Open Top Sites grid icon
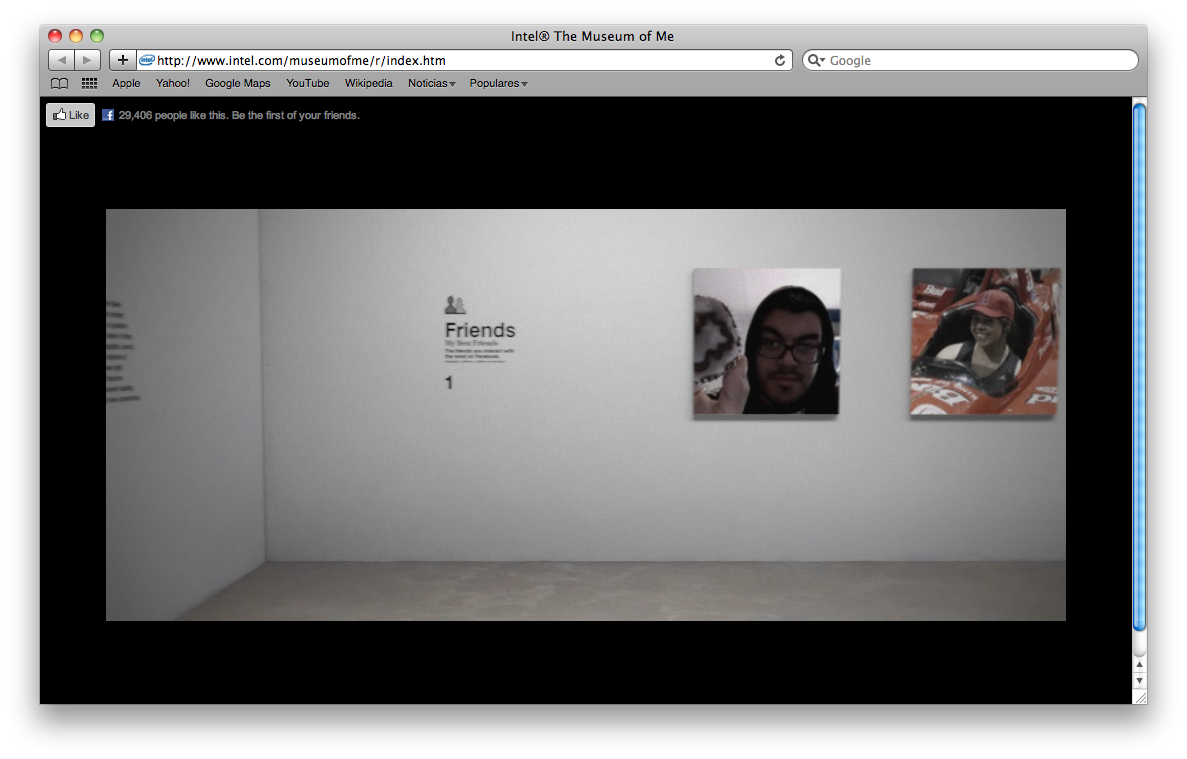This screenshot has height=759, width=1187. [x=89, y=84]
